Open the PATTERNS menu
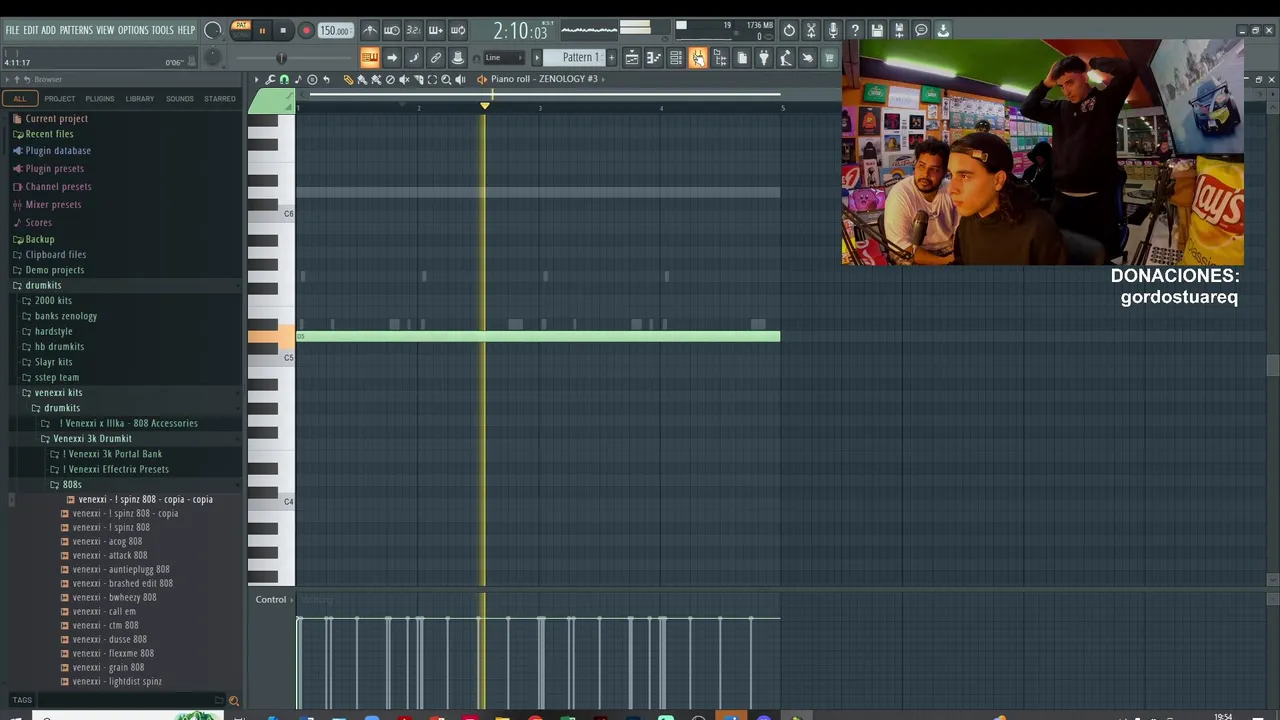 [x=76, y=30]
